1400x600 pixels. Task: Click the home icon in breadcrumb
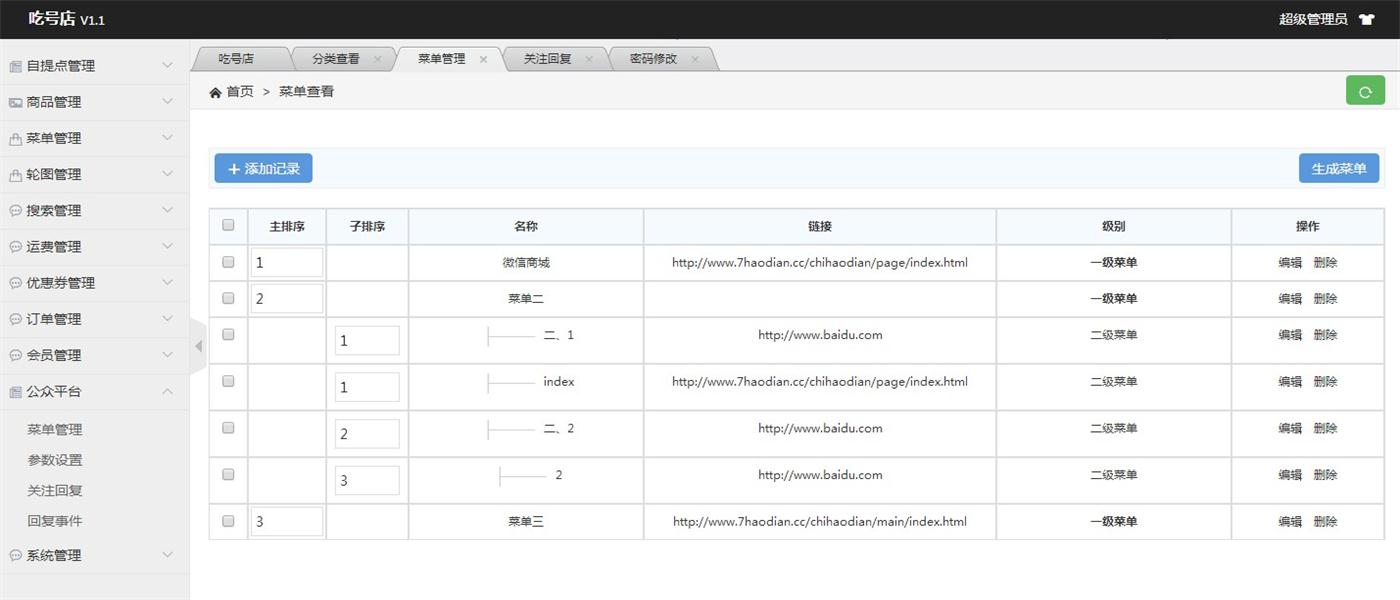[215, 92]
